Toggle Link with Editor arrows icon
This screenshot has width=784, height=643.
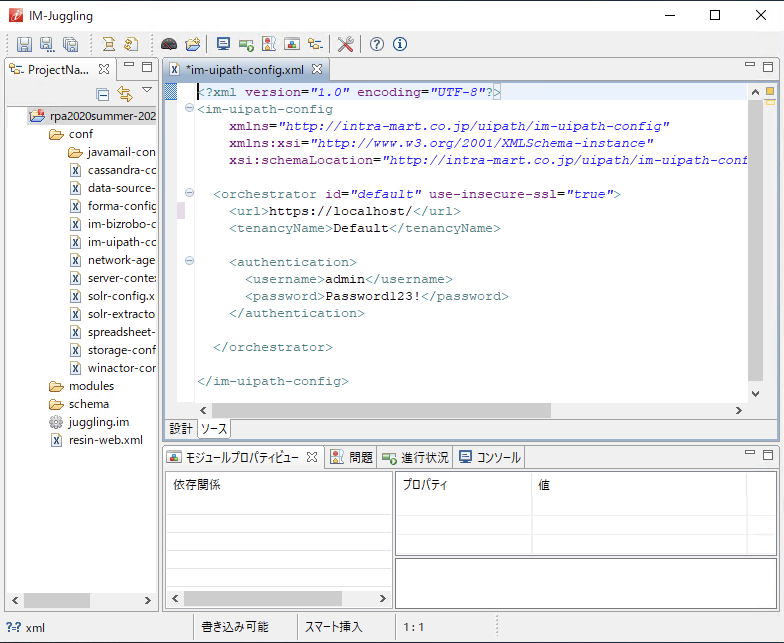pos(125,94)
